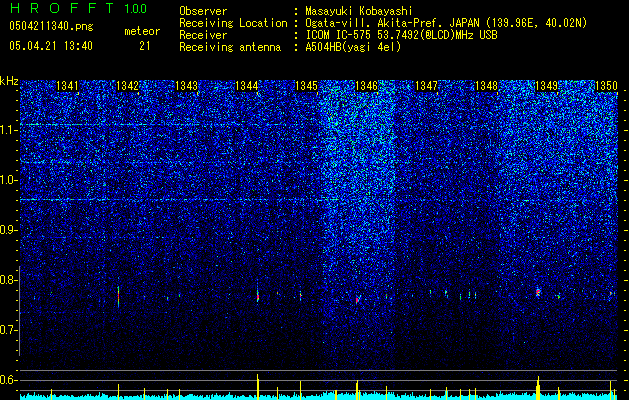Screen dimensions: 629x400
Task: Click the bright meteor echo near 1349
Action: coord(538,292)
